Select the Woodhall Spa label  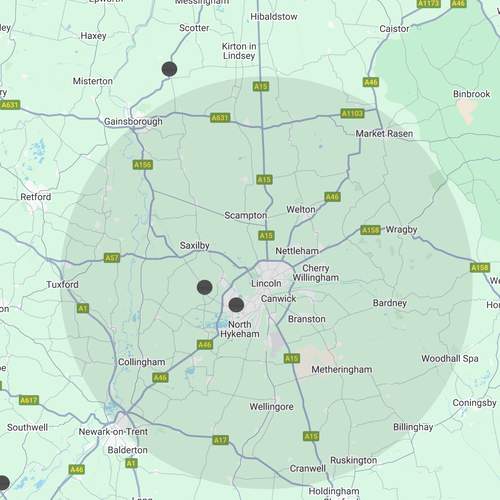point(450,359)
